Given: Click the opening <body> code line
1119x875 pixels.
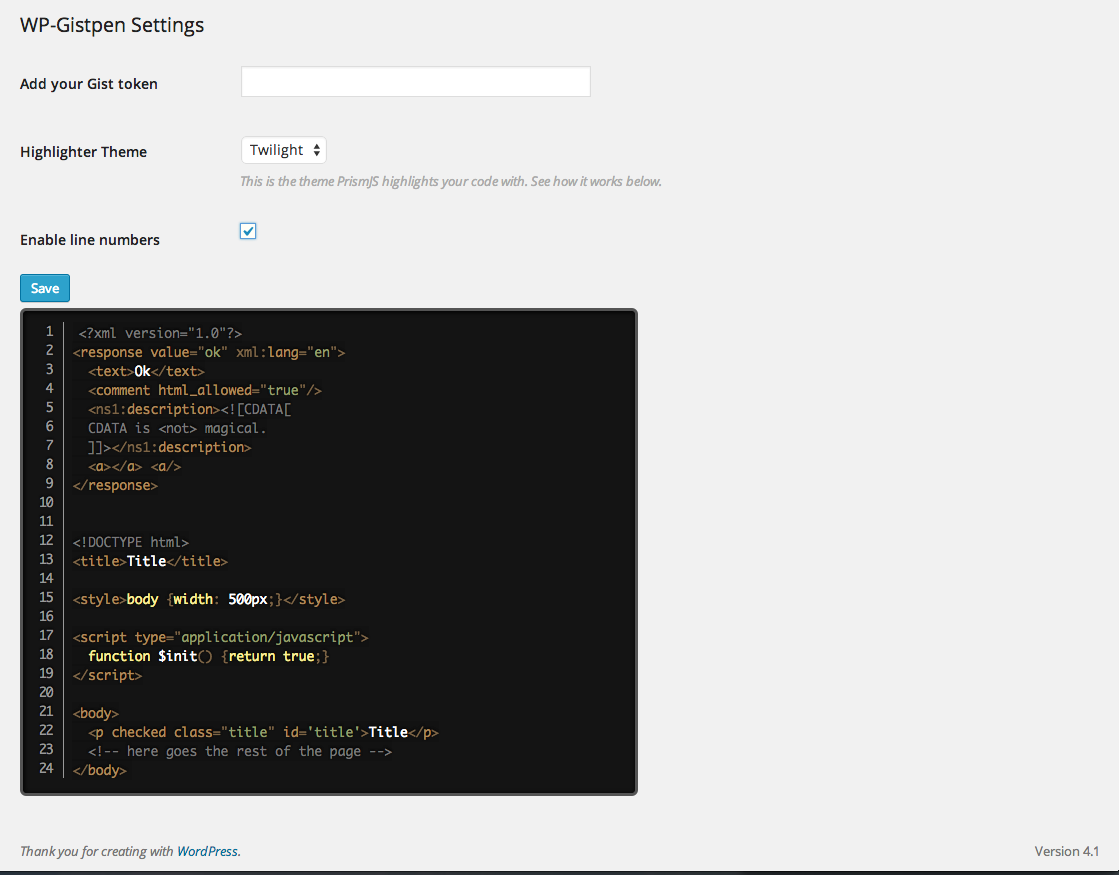Looking at the screenshot, I should click(96, 713).
